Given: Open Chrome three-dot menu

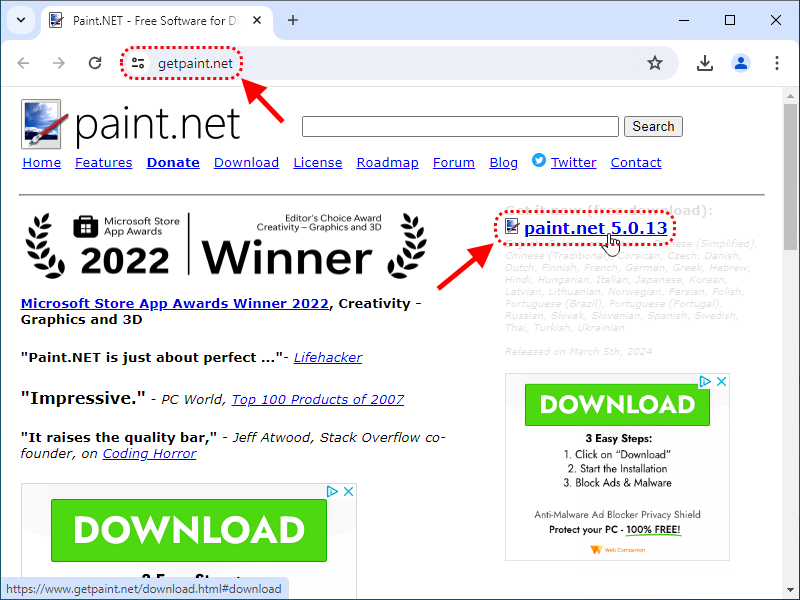Looking at the screenshot, I should pyautogui.click(x=777, y=63).
